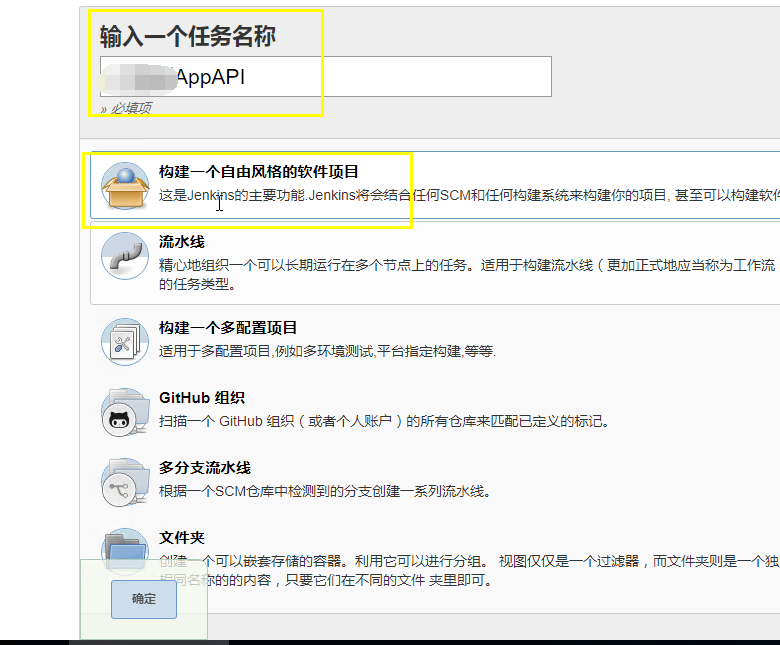The height and width of the screenshot is (645, 780).
Task: Click the description starting 这是Jenkins的主要功能
Action: tap(469, 195)
